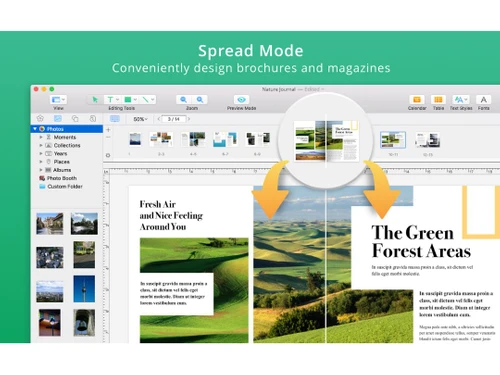
Task: Select the Collections row
Action: [x=67, y=145]
